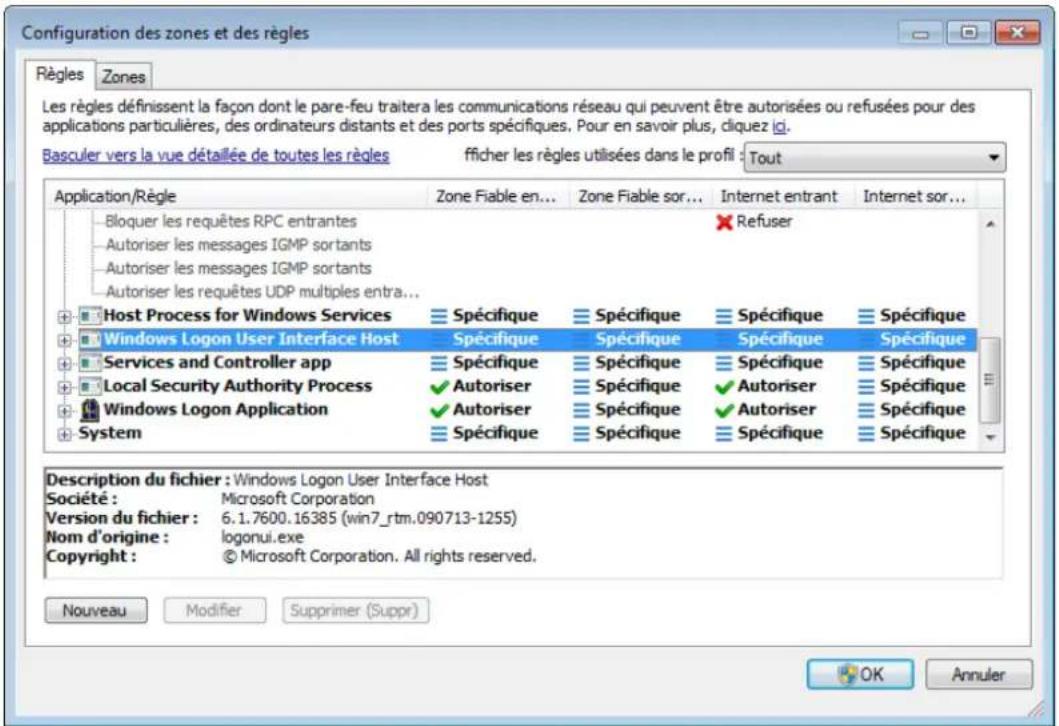Screen dimensions: 1059x726
Task: Click Microsoft Corporation company value
Action: 298,499
